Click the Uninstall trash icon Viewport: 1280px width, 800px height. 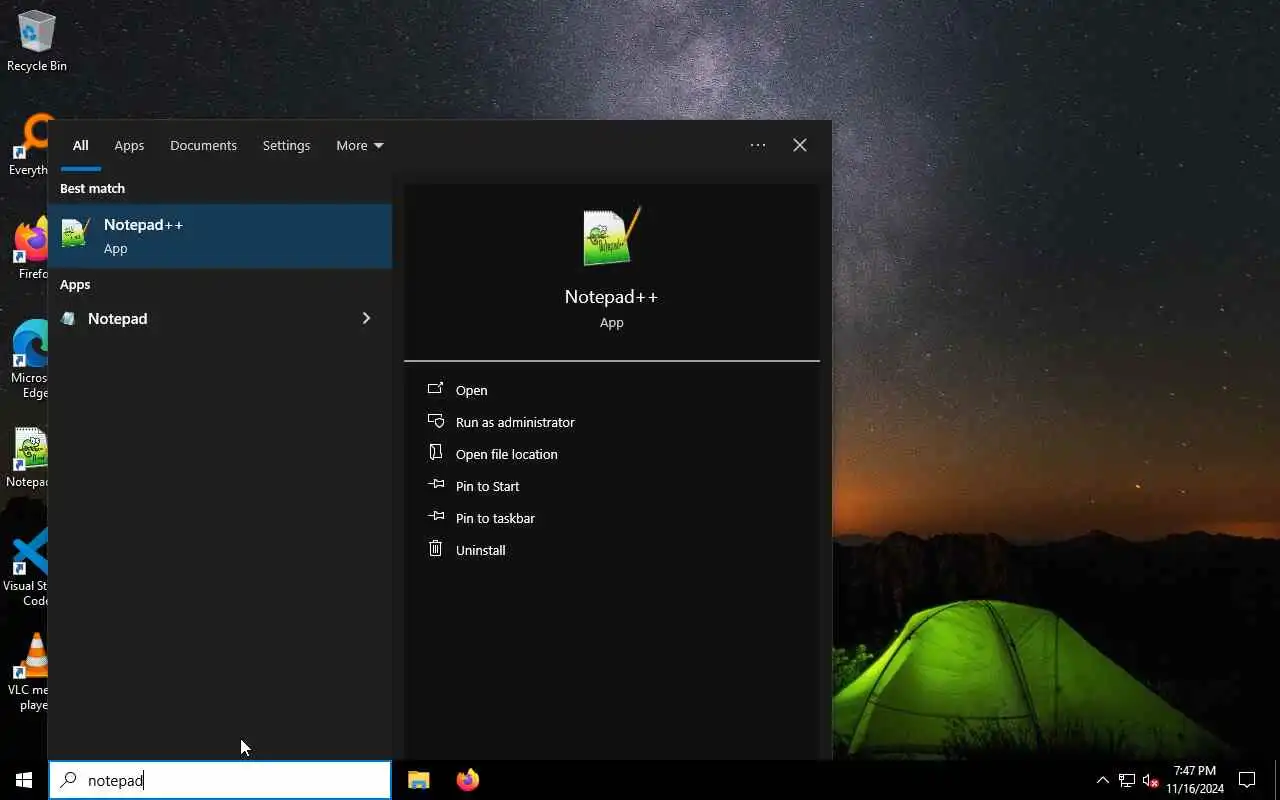point(435,548)
